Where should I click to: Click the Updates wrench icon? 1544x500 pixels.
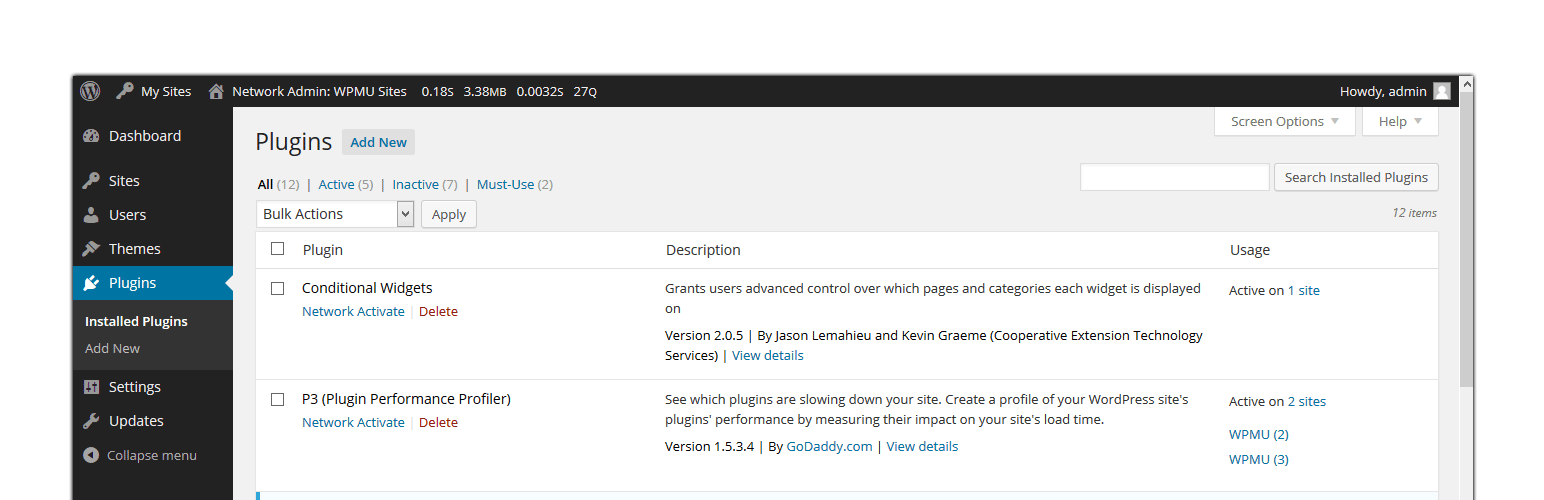[92, 421]
